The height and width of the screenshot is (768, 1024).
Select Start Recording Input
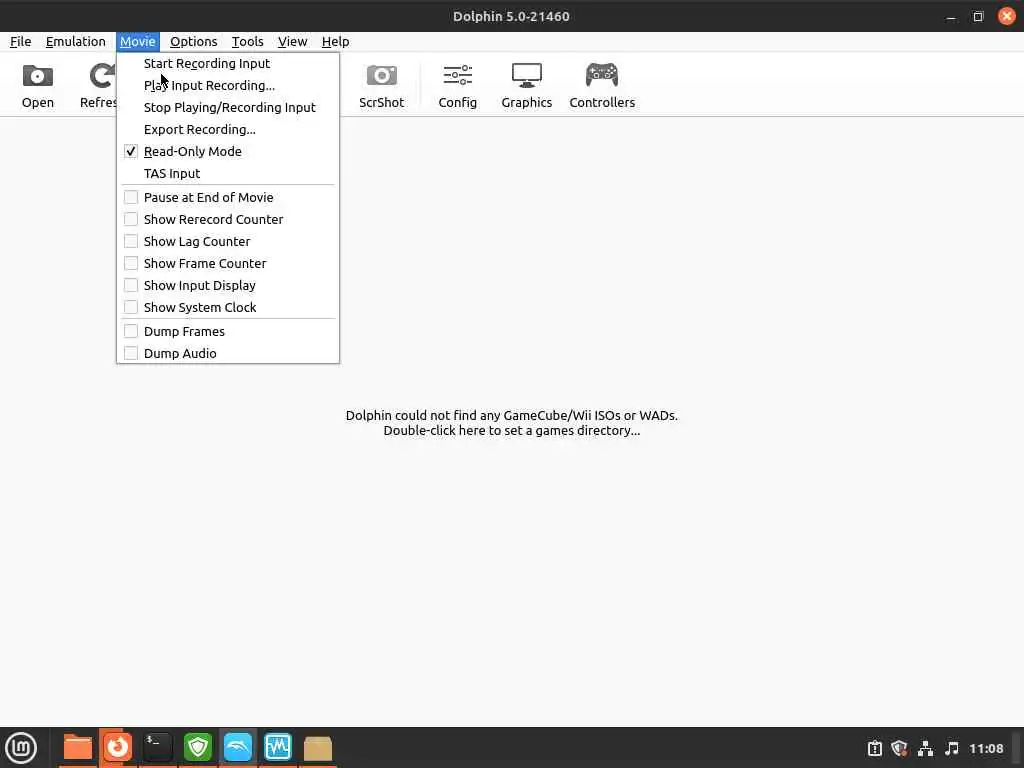[x=227, y=63]
